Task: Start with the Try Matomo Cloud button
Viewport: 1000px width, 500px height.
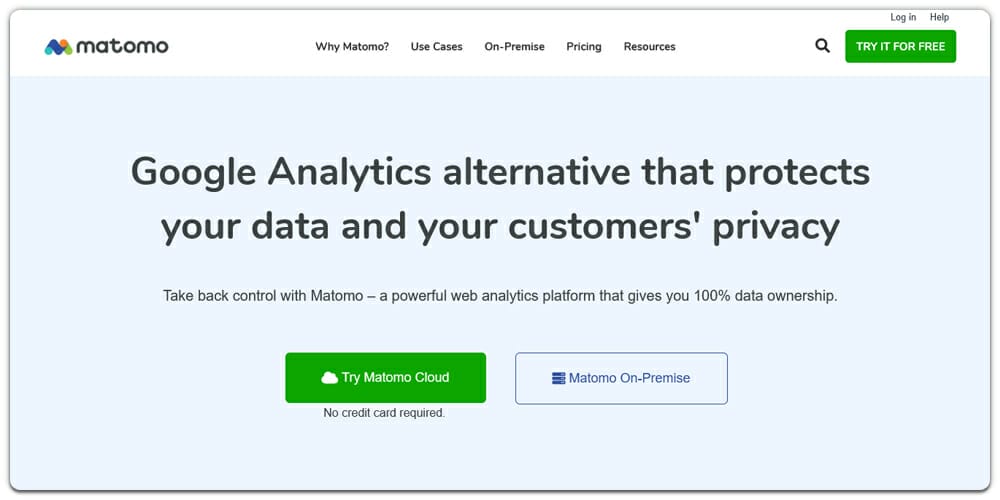Action: (x=385, y=378)
